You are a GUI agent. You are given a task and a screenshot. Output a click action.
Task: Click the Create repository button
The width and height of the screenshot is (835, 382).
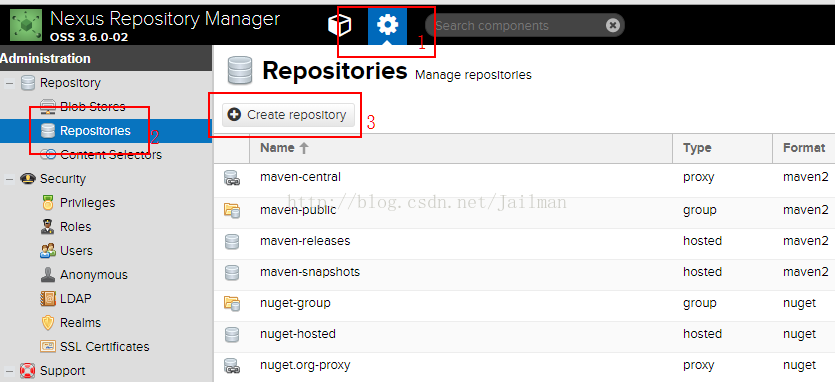(288, 115)
